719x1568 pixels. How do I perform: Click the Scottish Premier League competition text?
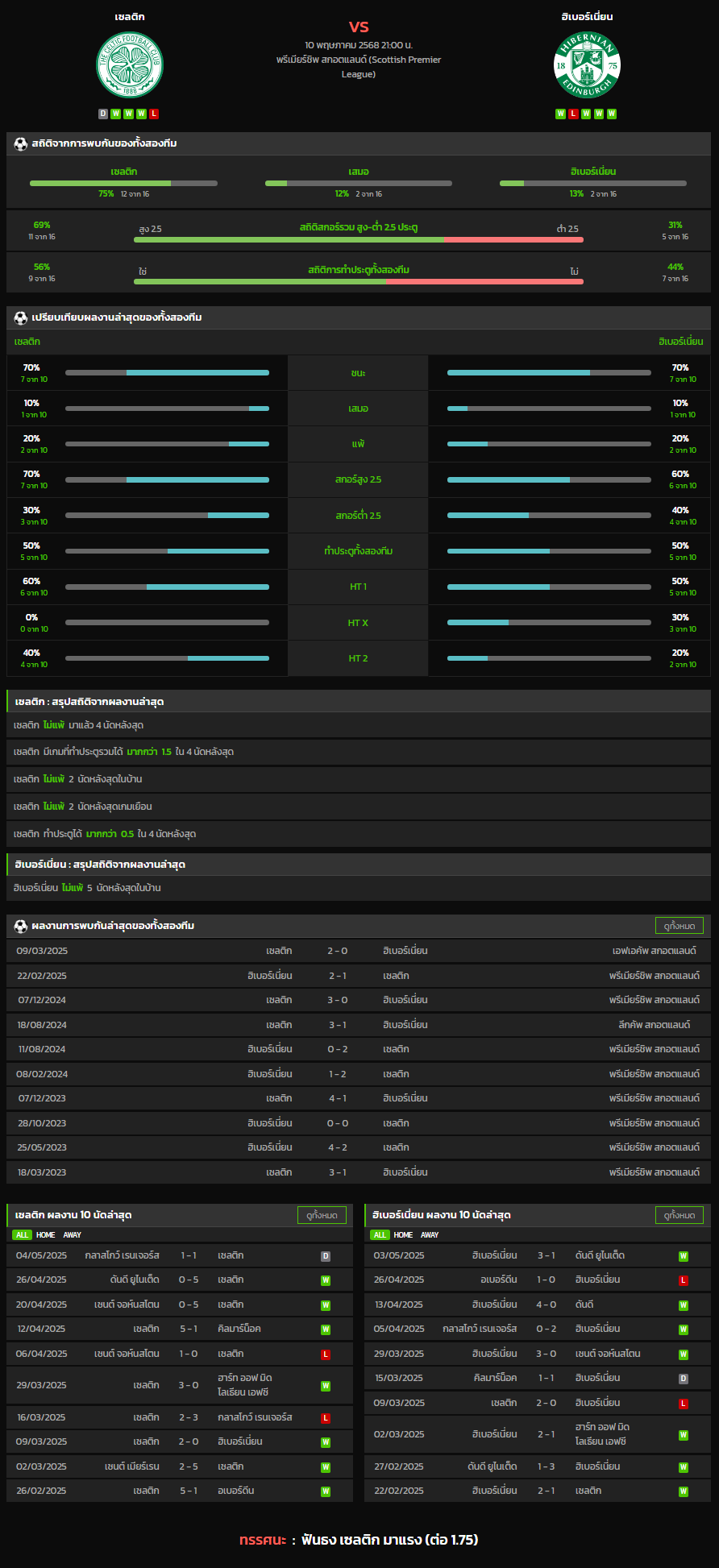(x=359, y=67)
